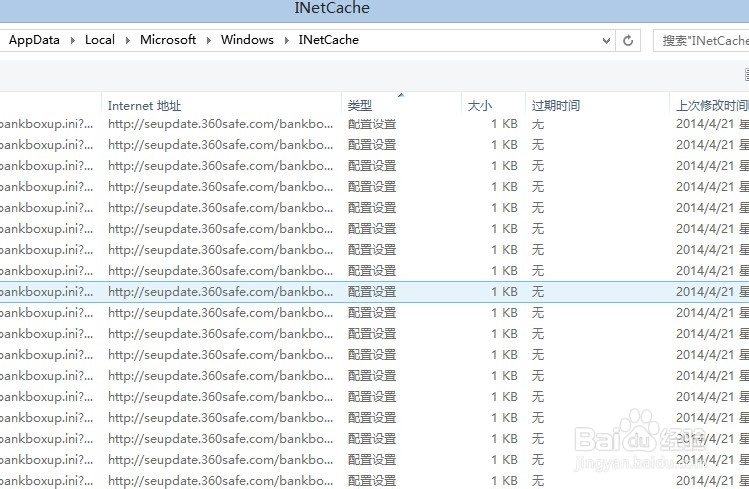This screenshot has width=749, height=489.
Task: Sort by the 大小 column header
Action: 493,105
